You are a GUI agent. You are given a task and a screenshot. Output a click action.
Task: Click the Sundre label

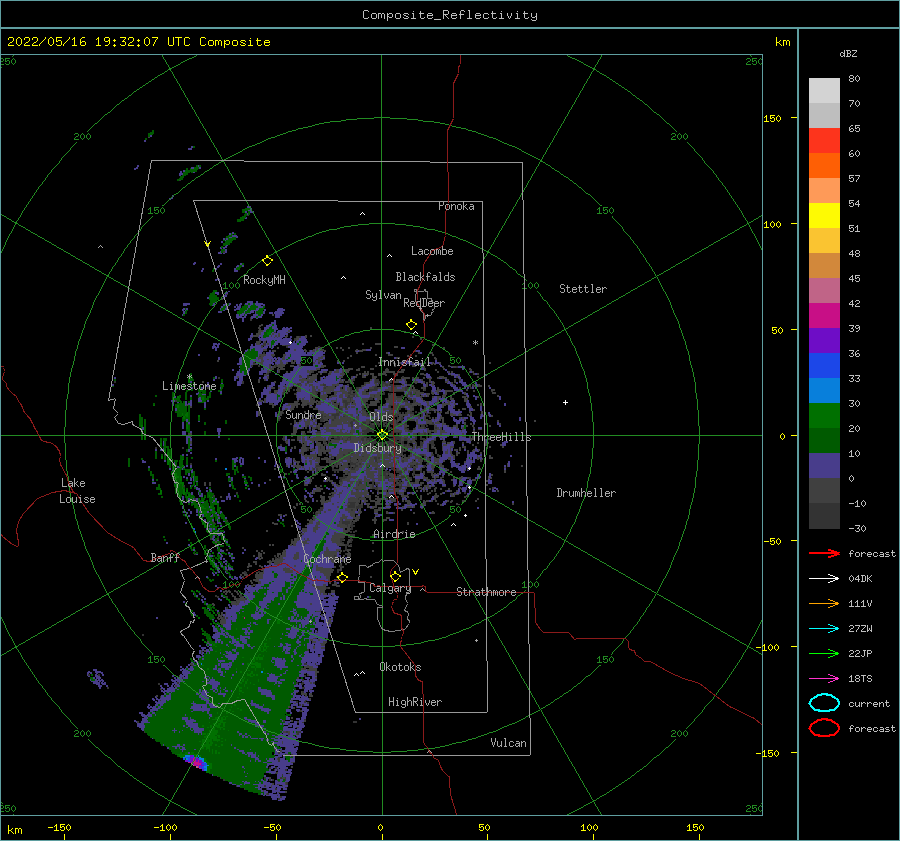click(x=303, y=414)
